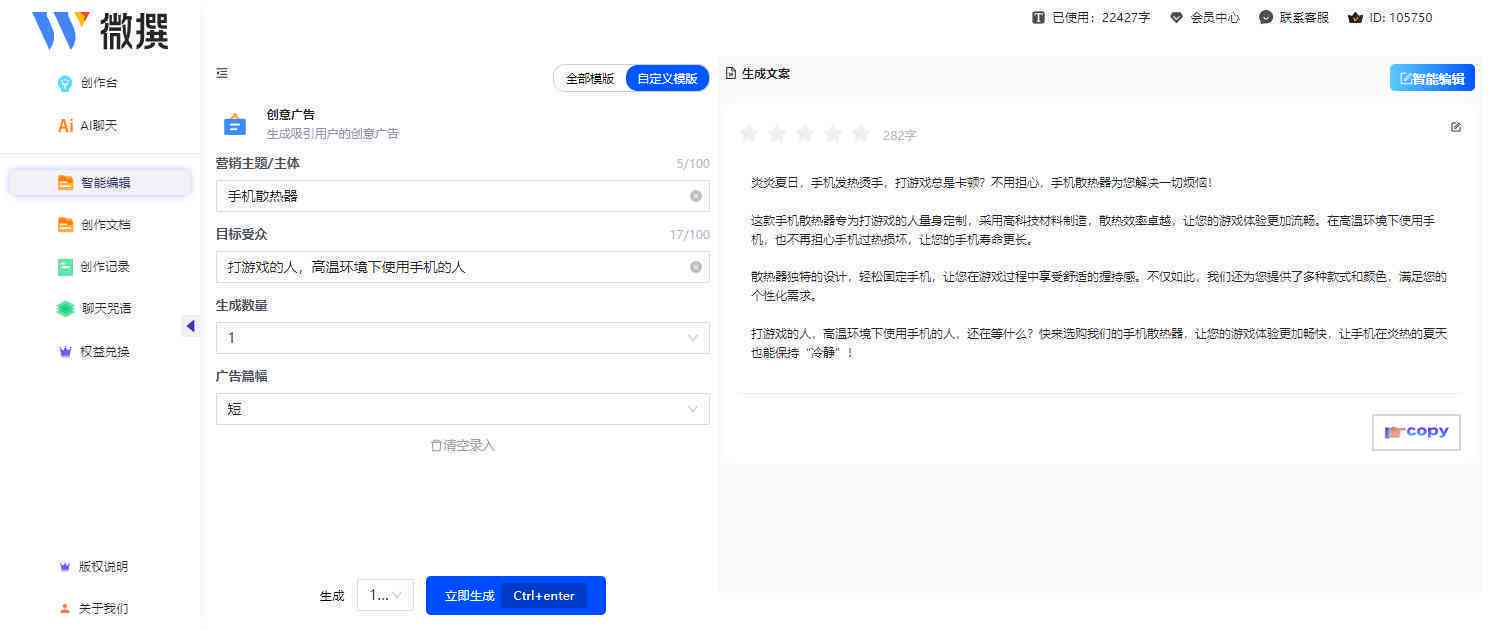Click 清空录入 to clear inputs

(462, 445)
